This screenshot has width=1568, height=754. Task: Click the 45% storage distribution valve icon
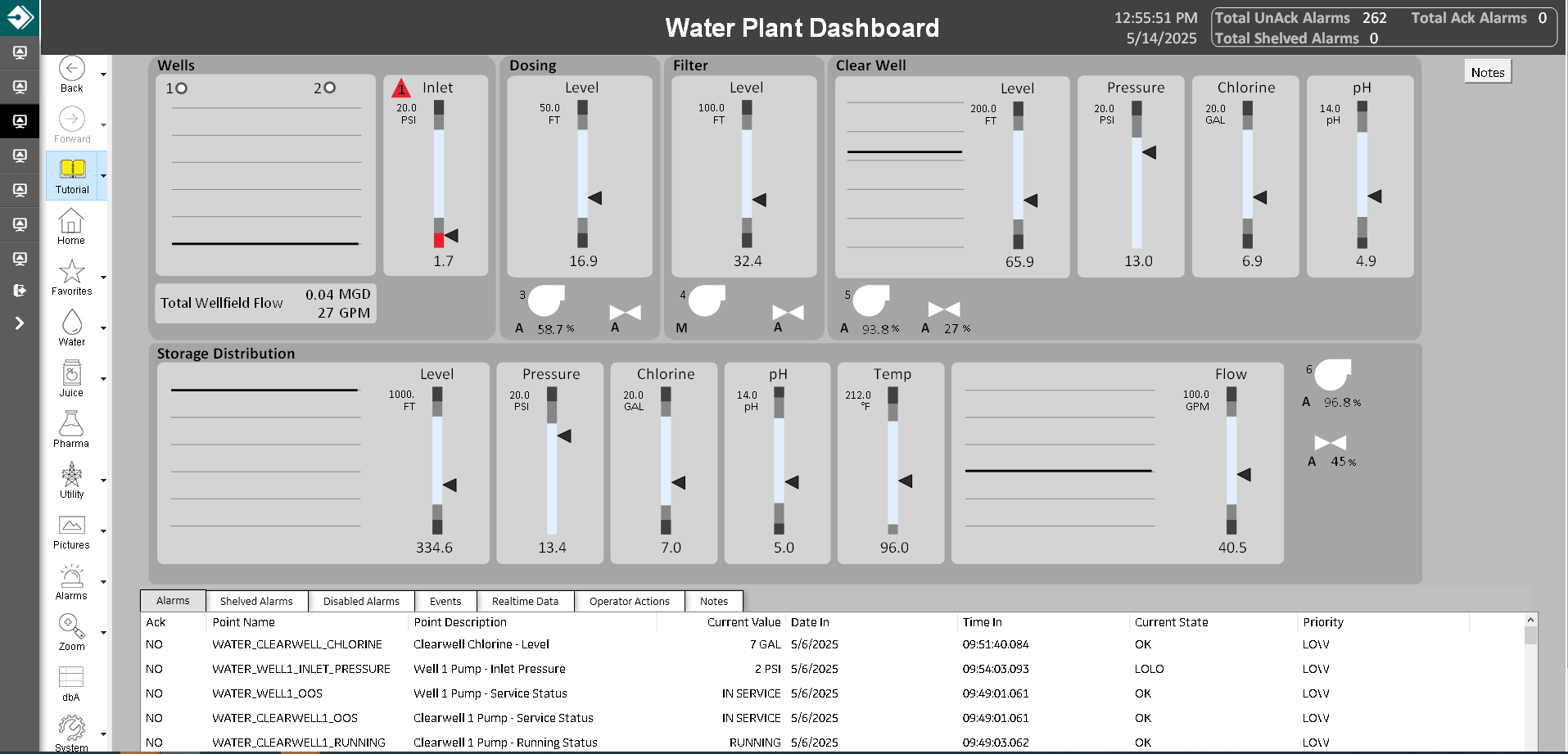[1331, 443]
